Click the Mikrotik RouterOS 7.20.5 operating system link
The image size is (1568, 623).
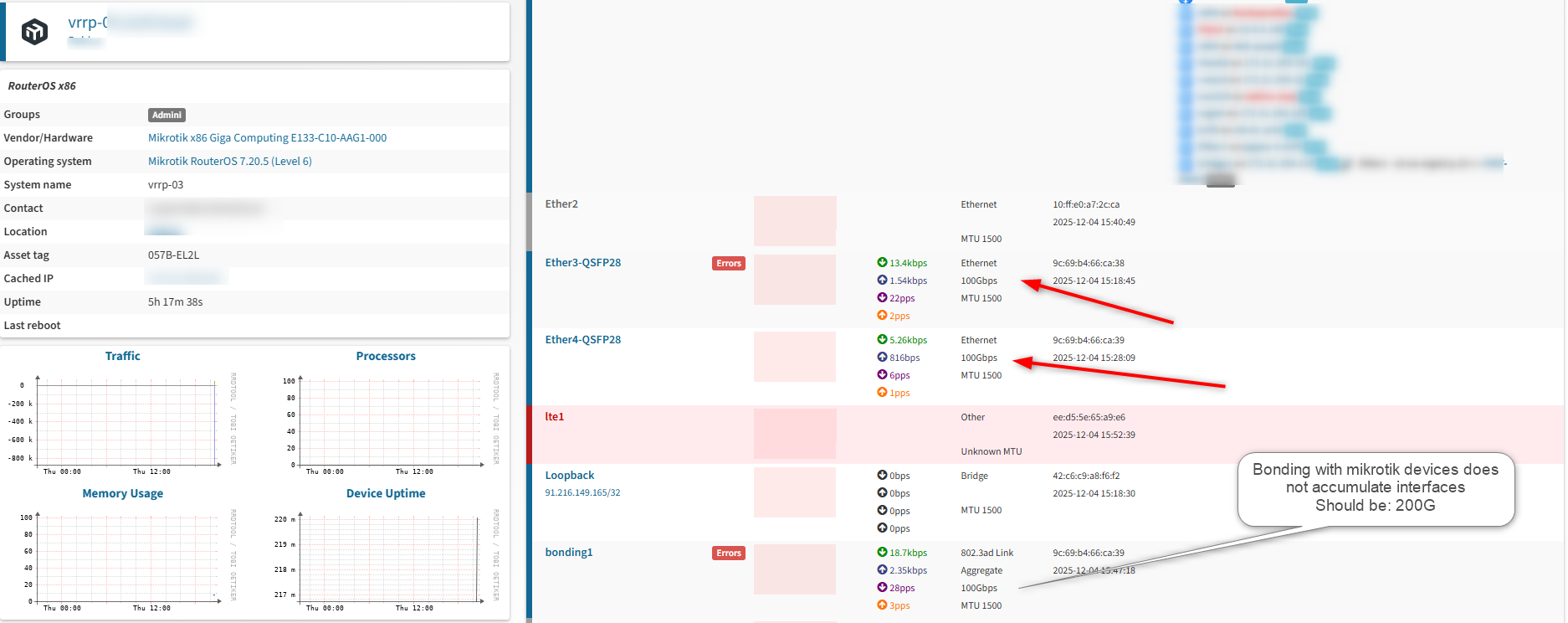pos(229,162)
